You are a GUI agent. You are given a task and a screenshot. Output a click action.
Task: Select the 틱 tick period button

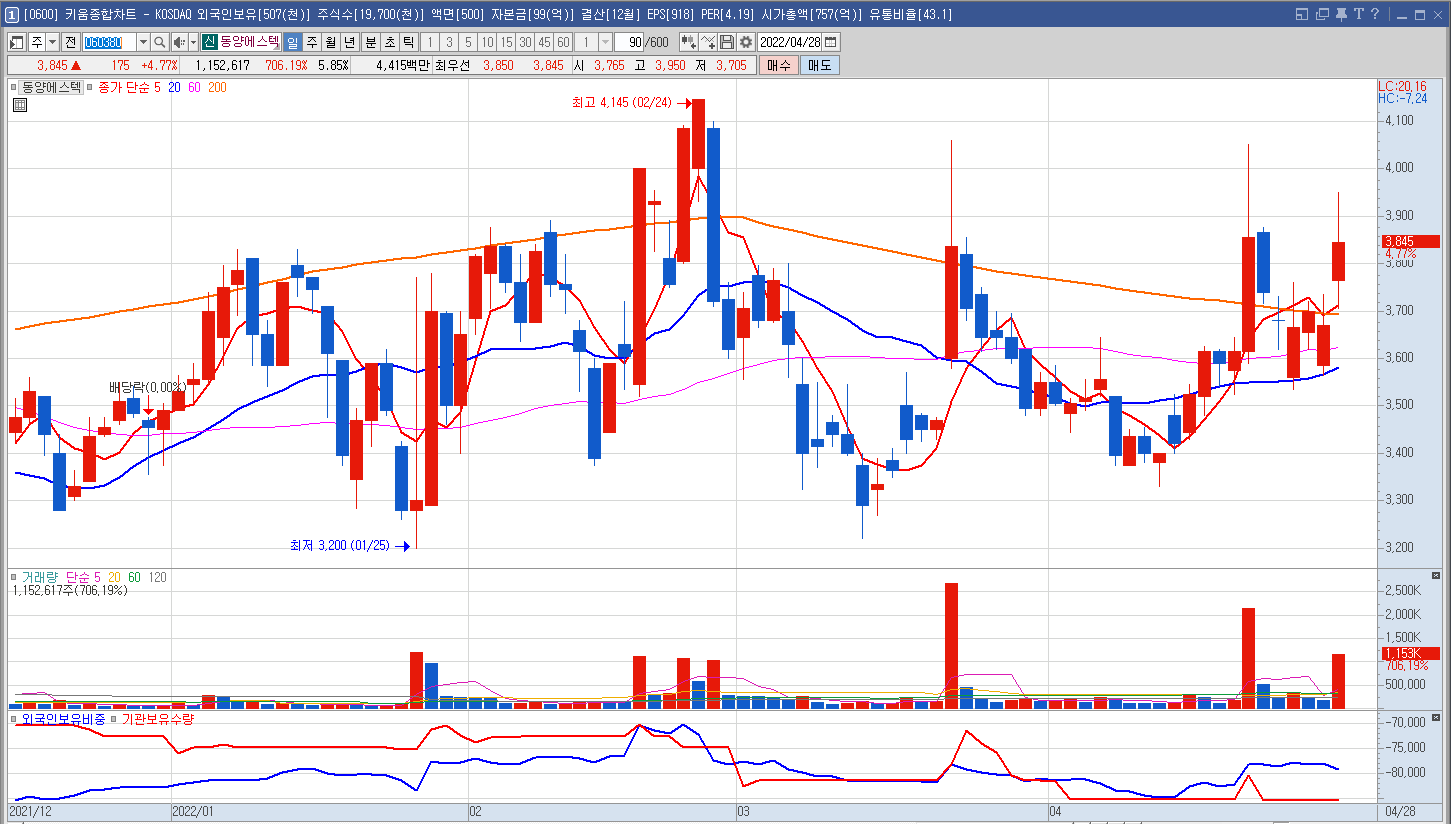408,42
